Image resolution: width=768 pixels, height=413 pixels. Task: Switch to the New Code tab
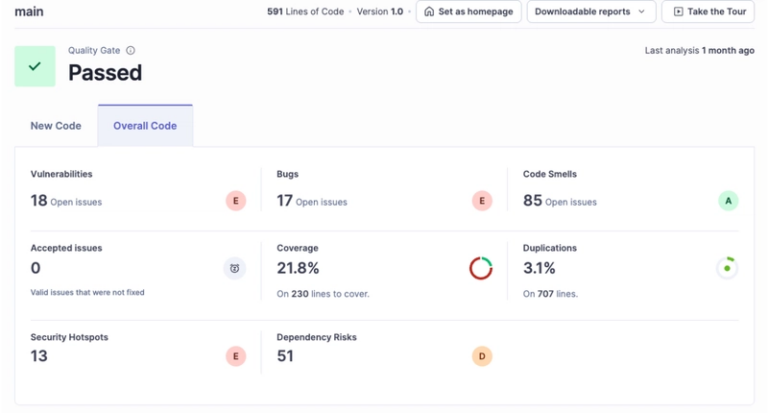56,126
